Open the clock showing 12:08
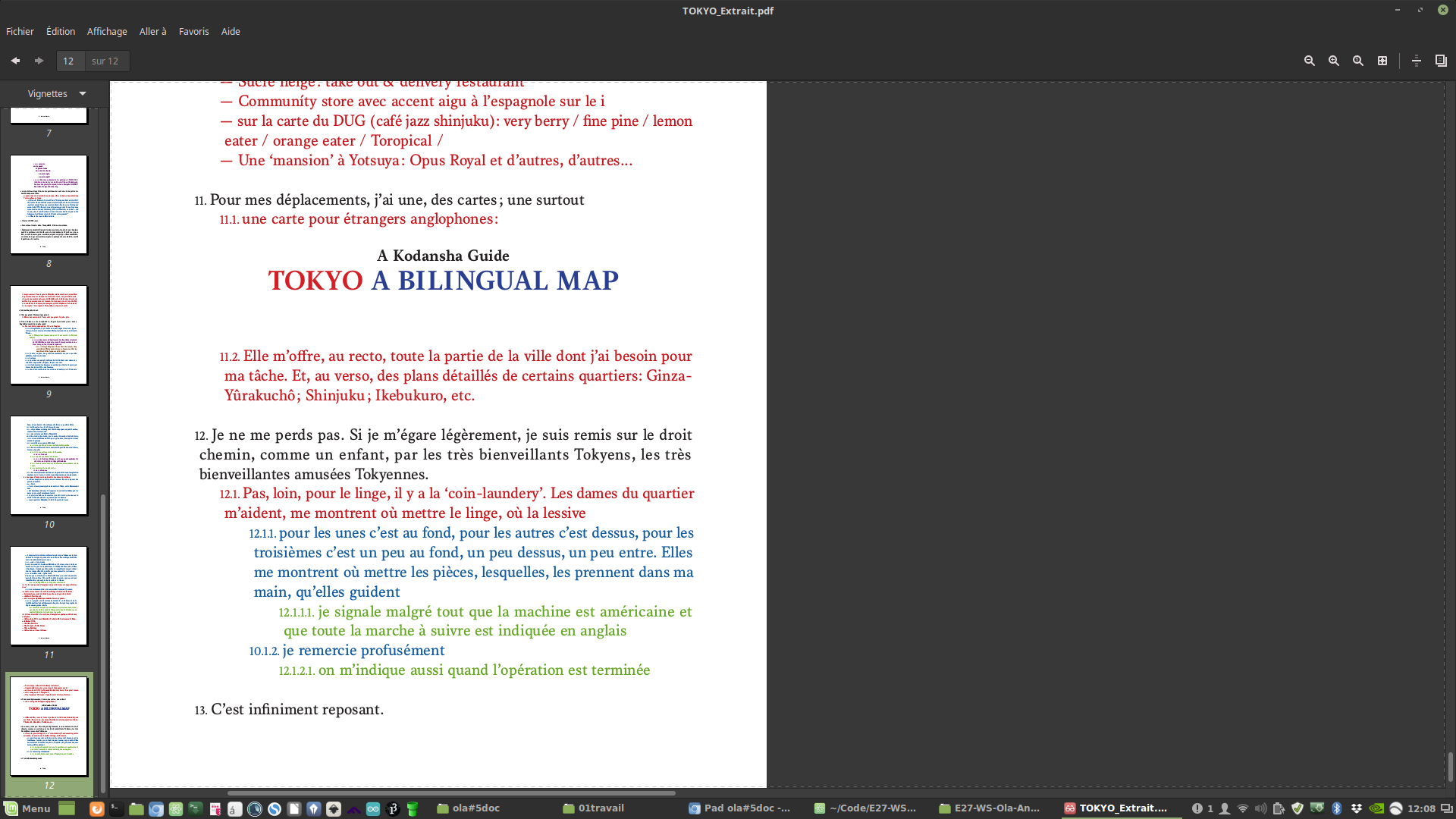1456x819 pixels. click(1422, 808)
